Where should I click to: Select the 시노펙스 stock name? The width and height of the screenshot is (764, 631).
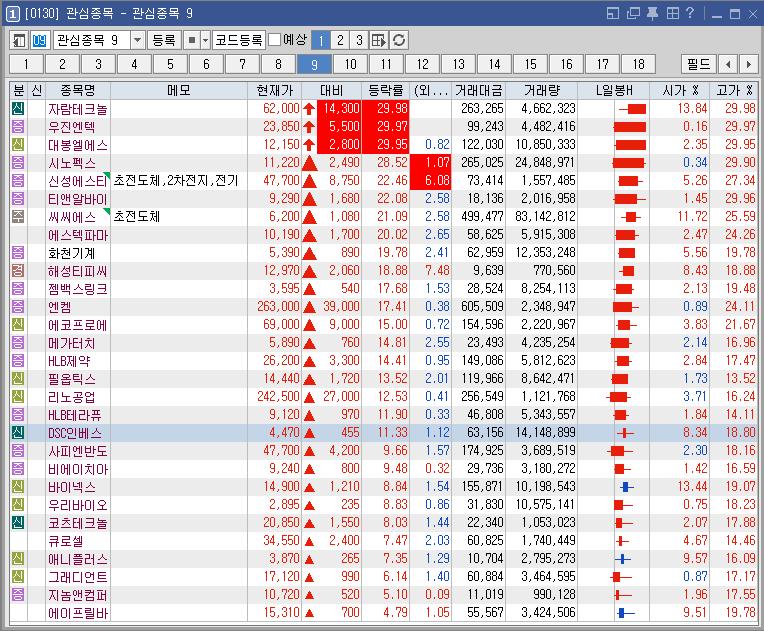72,163
